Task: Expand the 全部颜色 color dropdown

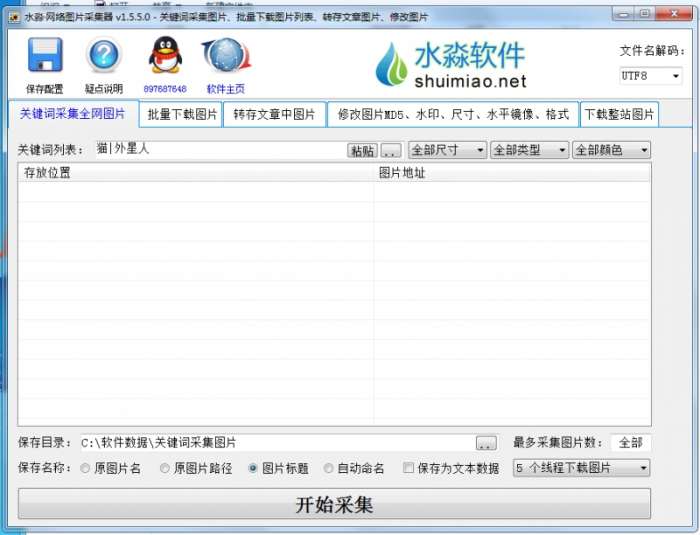Action: point(612,150)
